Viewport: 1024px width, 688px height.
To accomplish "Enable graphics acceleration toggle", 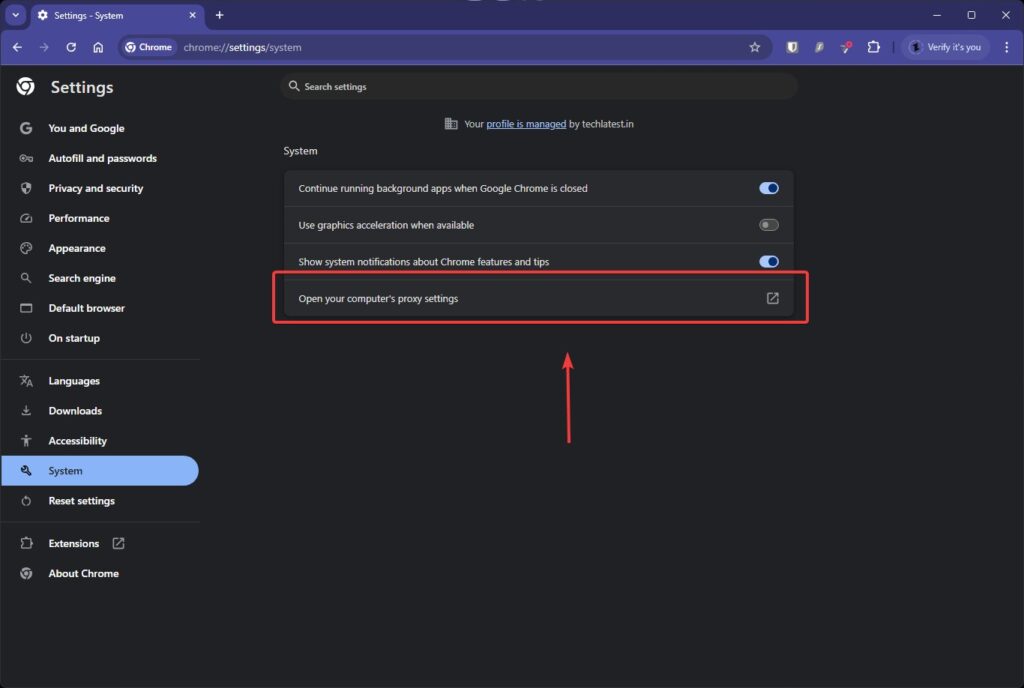I will click(769, 225).
